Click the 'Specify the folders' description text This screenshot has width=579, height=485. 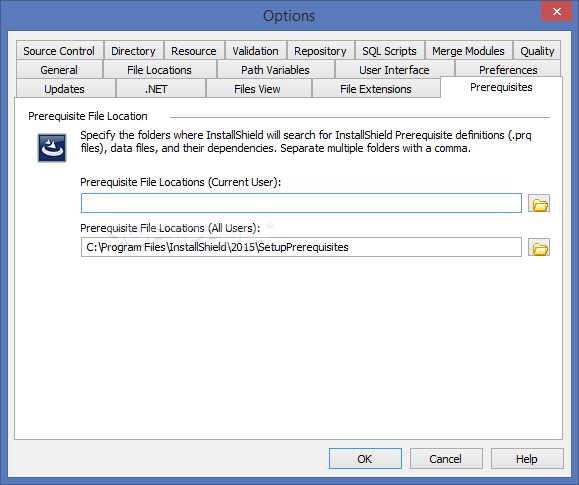(x=306, y=141)
